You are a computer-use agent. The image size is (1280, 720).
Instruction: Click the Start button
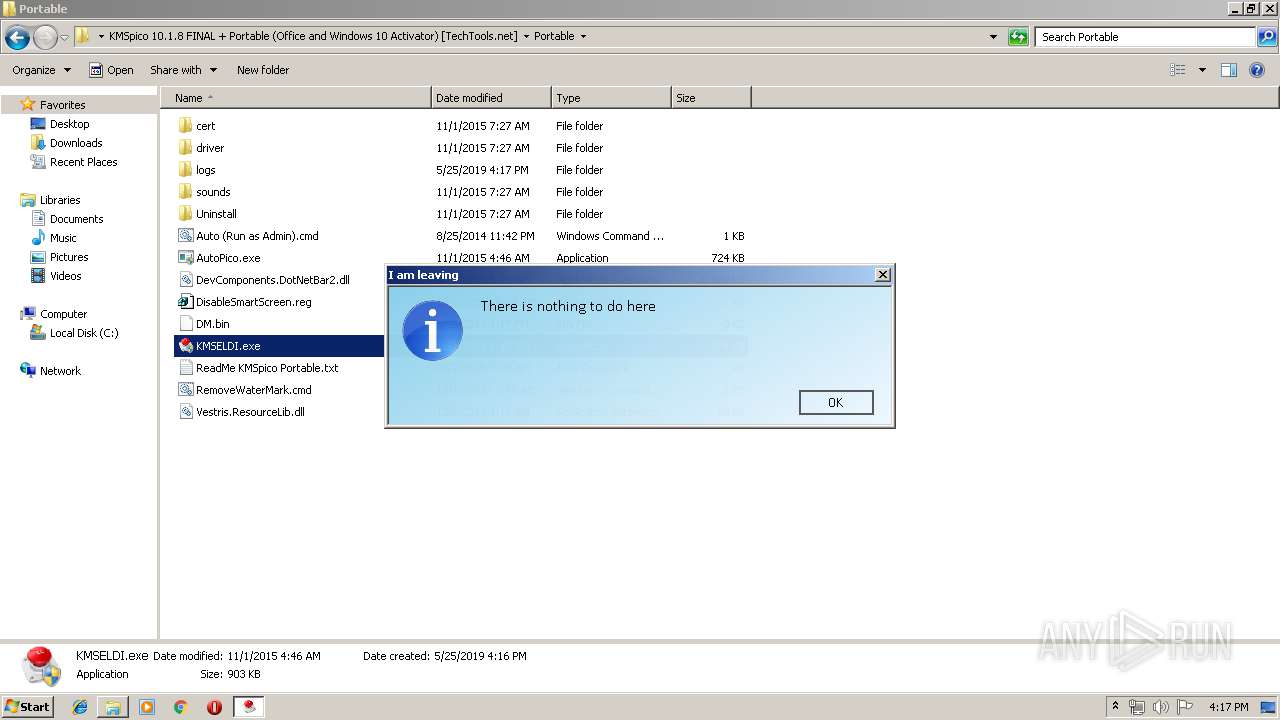point(28,707)
